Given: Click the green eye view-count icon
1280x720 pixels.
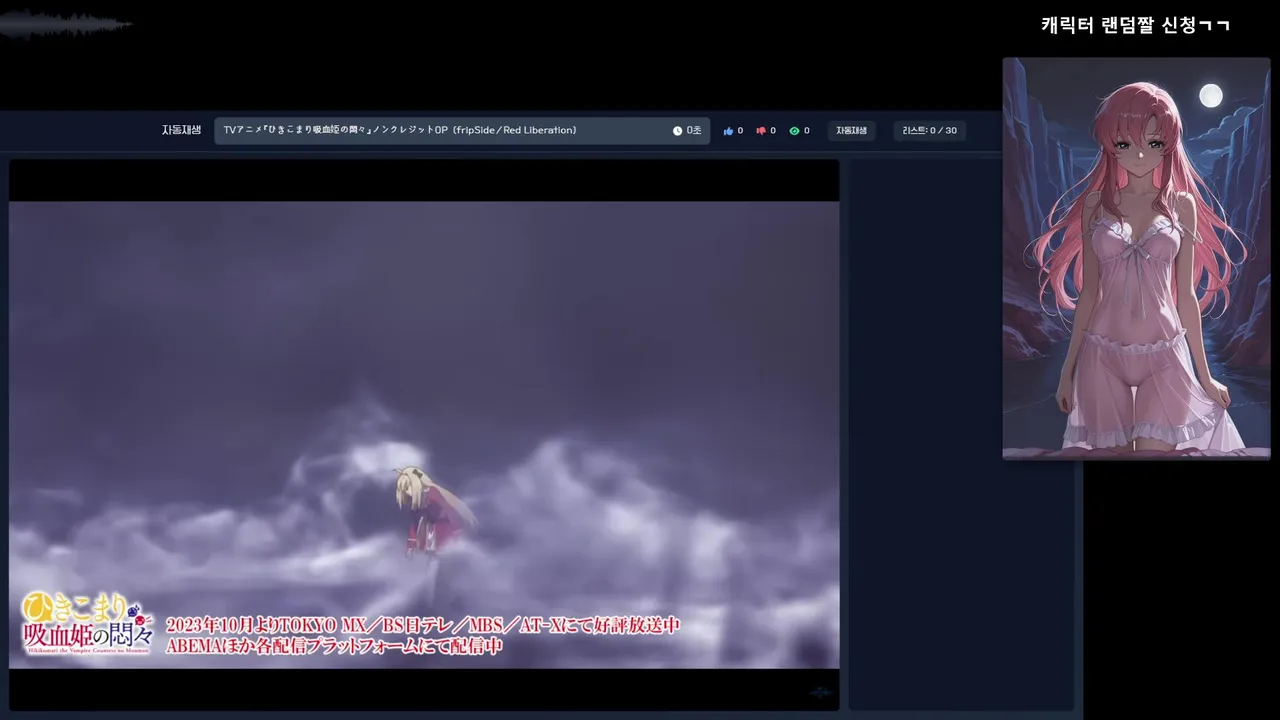Looking at the screenshot, I should click(x=794, y=131).
